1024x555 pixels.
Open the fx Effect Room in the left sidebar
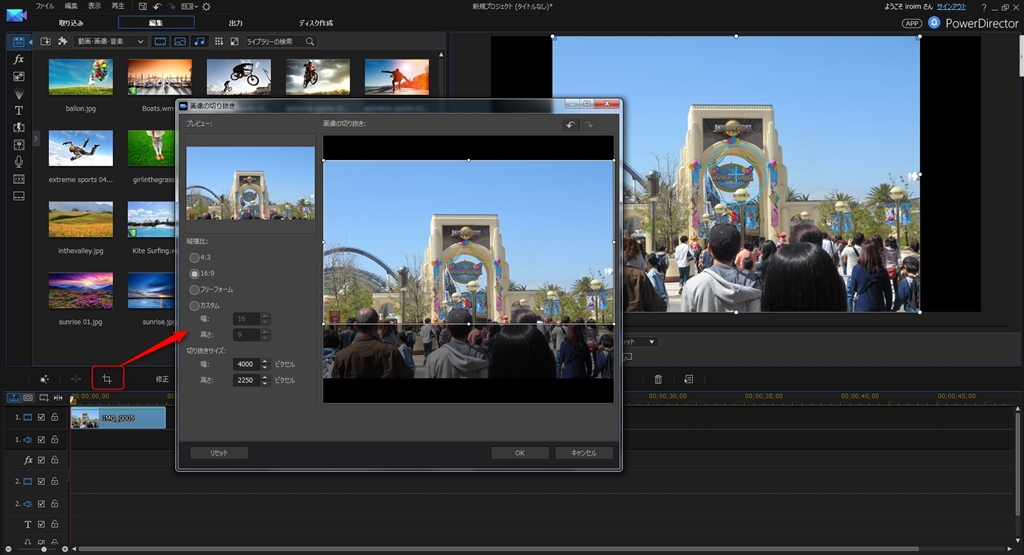(x=19, y=59)
